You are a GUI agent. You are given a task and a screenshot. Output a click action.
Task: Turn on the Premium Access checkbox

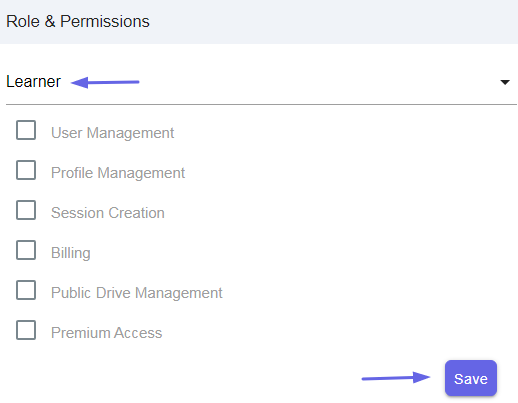coord(26,330)
